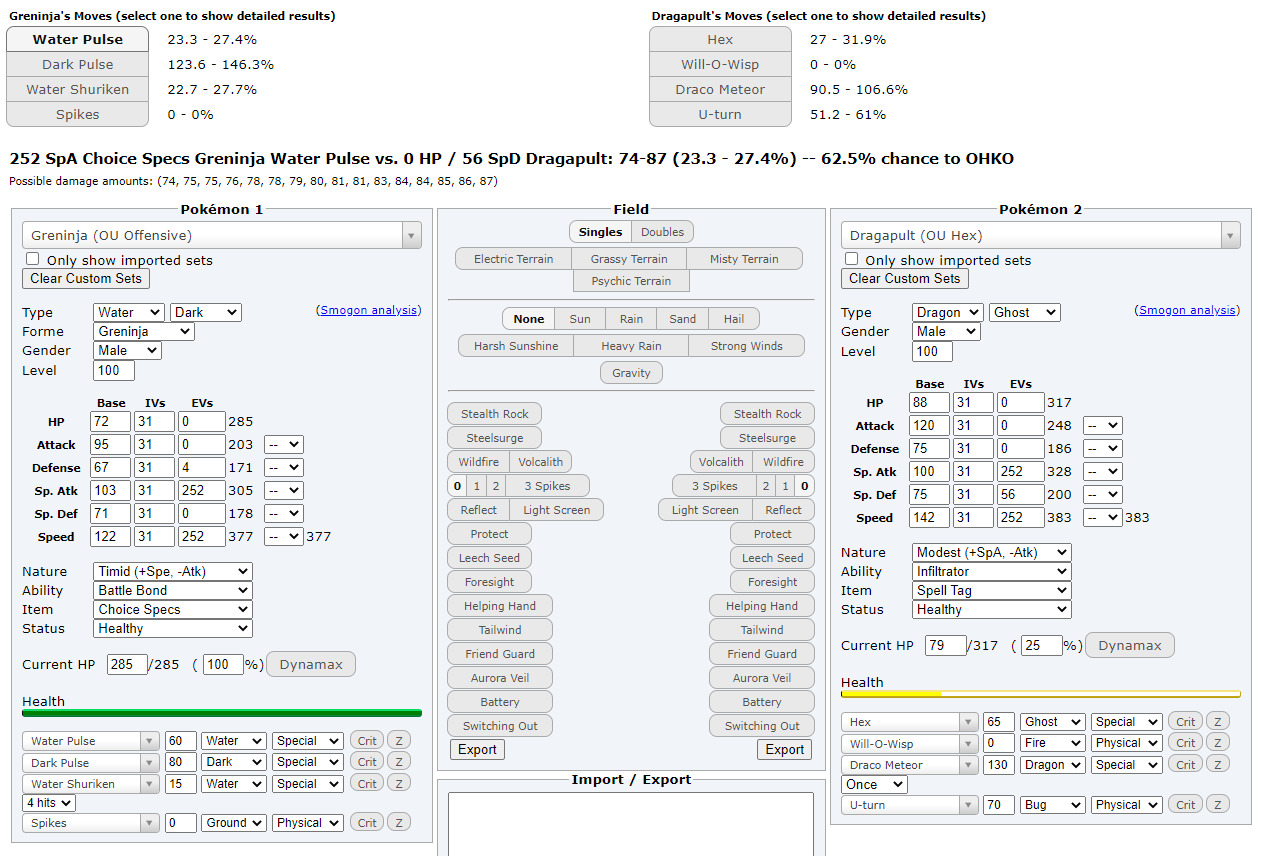The width and height of the screenshot is (1264, 856).
Task: Click Greninja's Level input field
Action: (114, 370)
